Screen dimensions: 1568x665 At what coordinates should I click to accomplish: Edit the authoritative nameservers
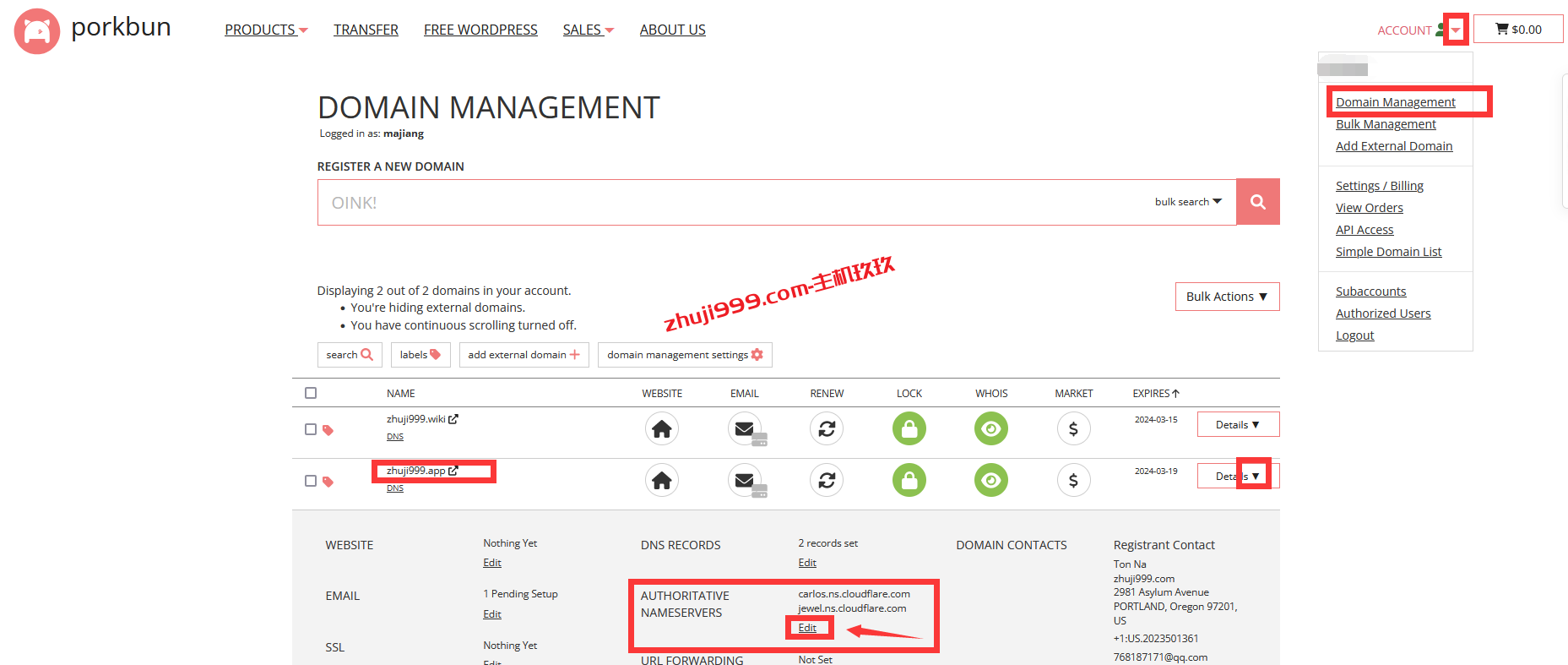click(x=807, y=628)
